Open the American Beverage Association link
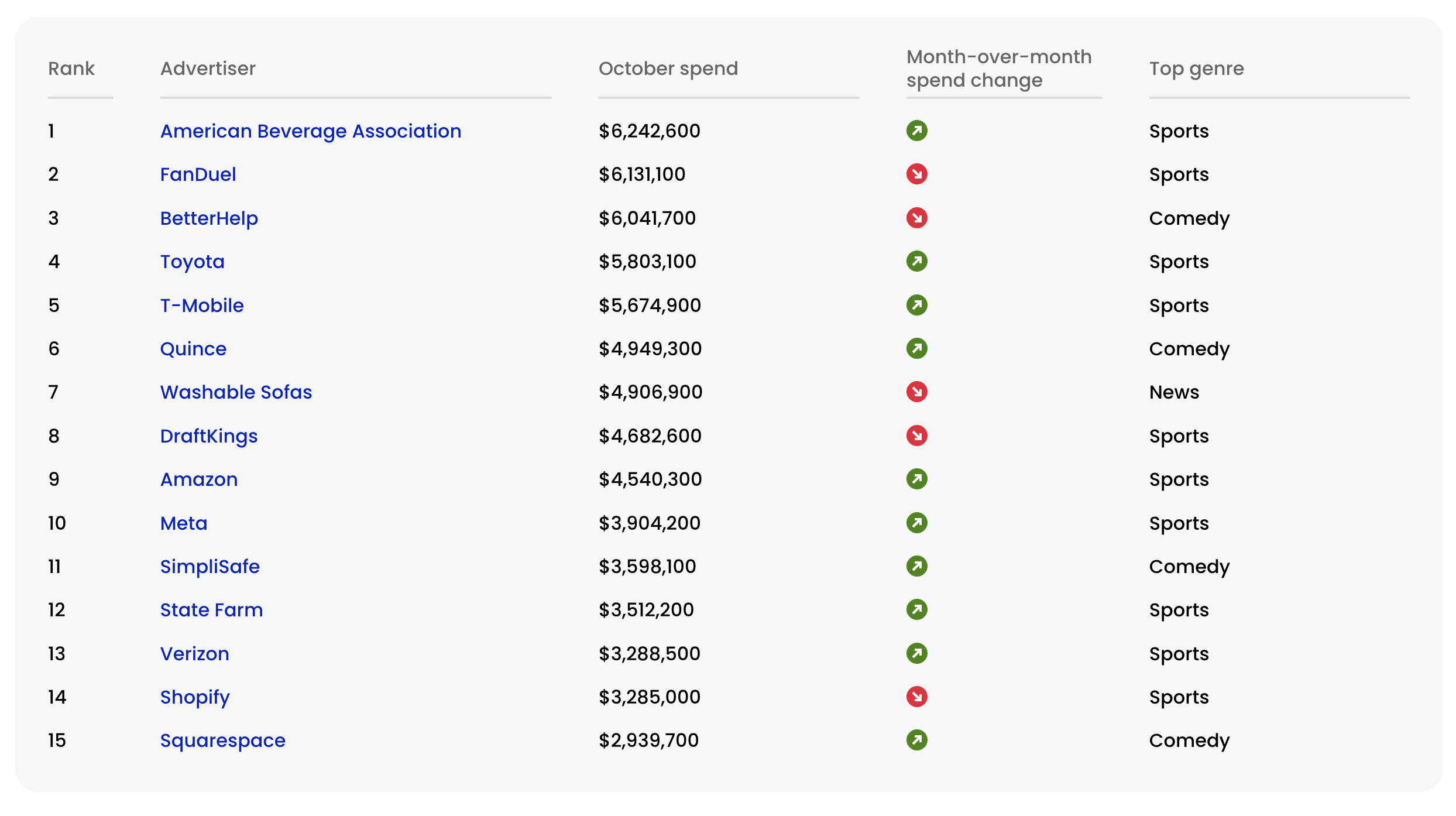Viewport: 1456px width, 816px height. pos(311,131)
